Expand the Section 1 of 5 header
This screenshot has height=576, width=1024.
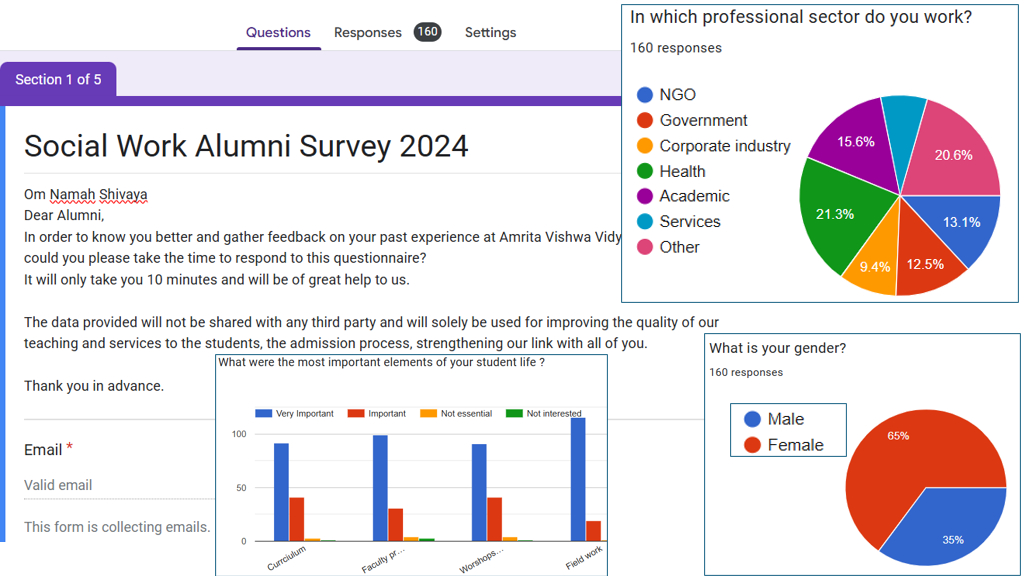click(x=58, y=81)
